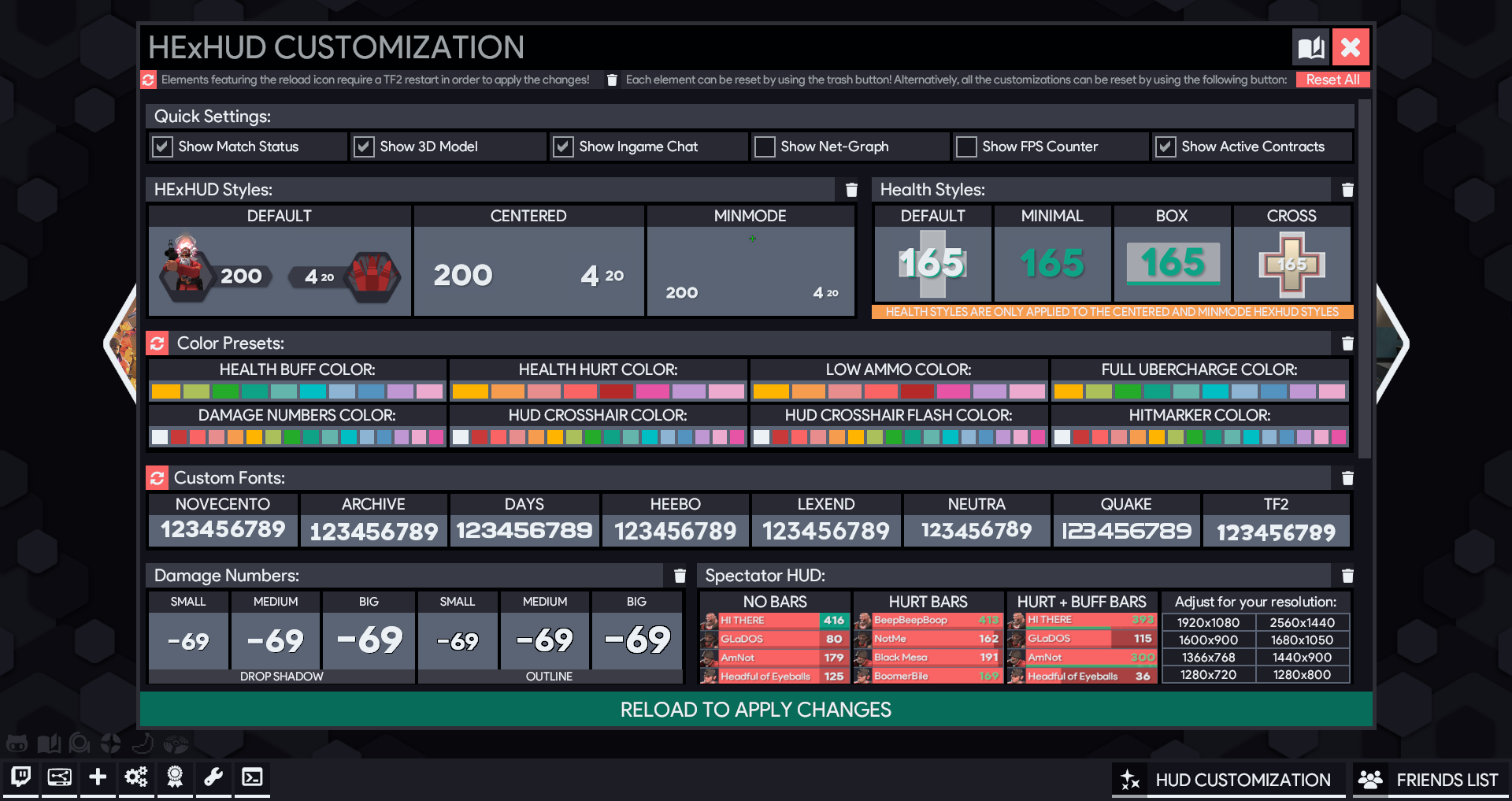Open the dim TF2 logo icon

[110, 743]
